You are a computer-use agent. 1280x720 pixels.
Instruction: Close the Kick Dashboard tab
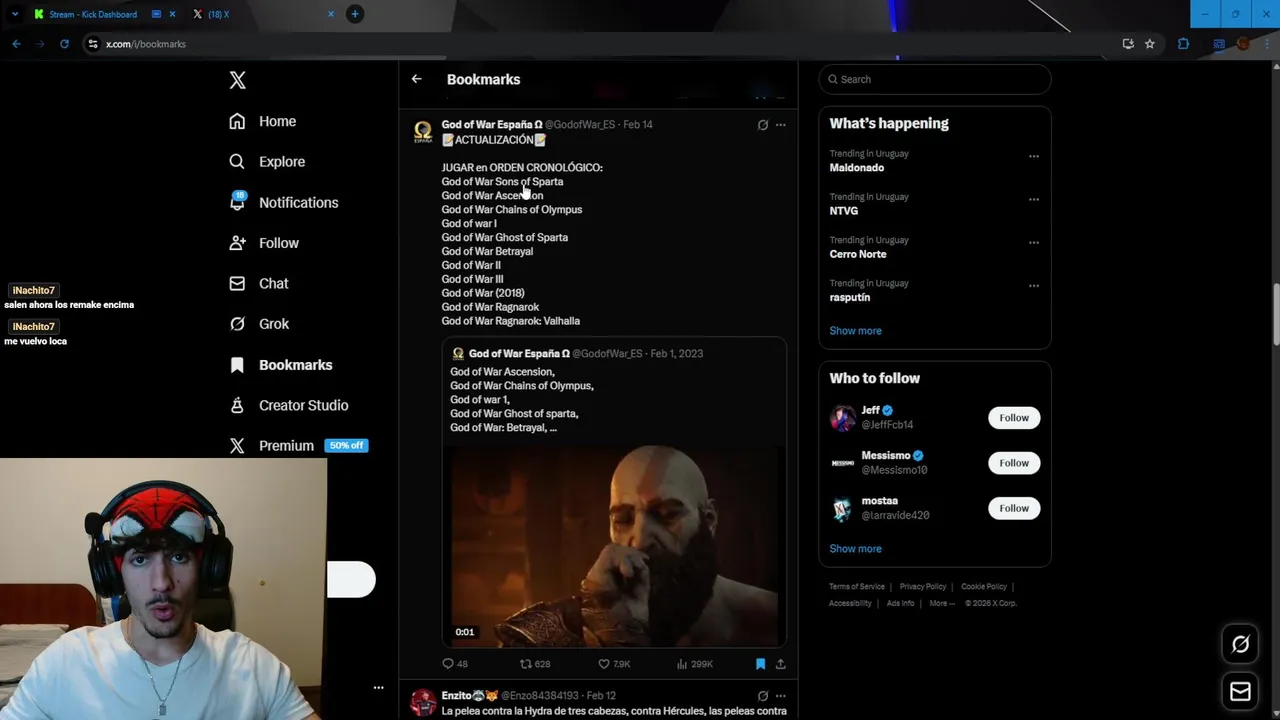[x=173, y=14]
